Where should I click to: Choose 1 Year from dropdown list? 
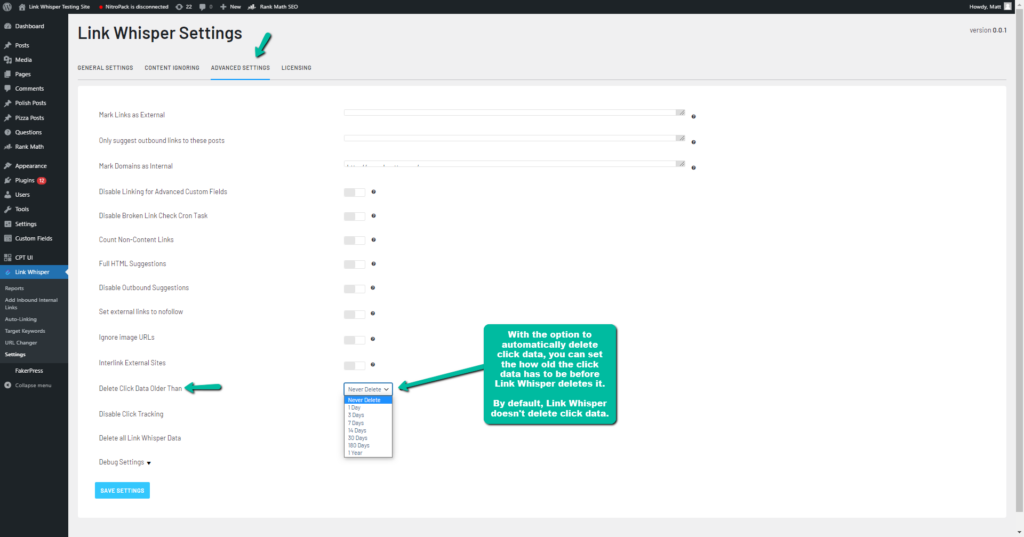coord(368,453)
